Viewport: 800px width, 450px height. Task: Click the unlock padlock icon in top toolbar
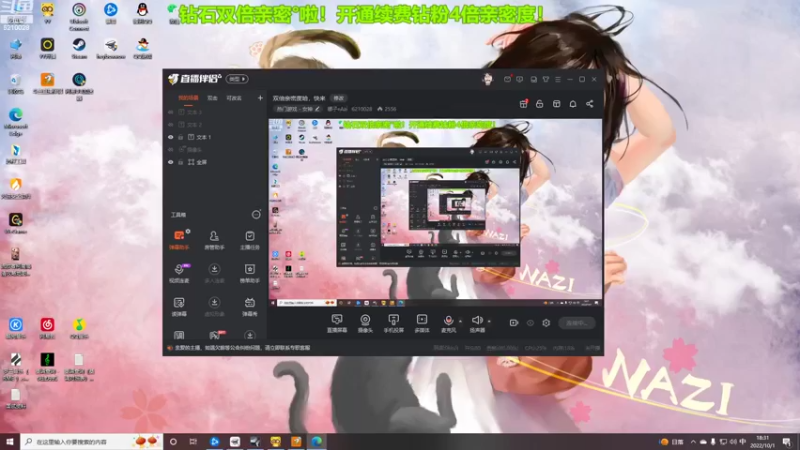(540, 104)
